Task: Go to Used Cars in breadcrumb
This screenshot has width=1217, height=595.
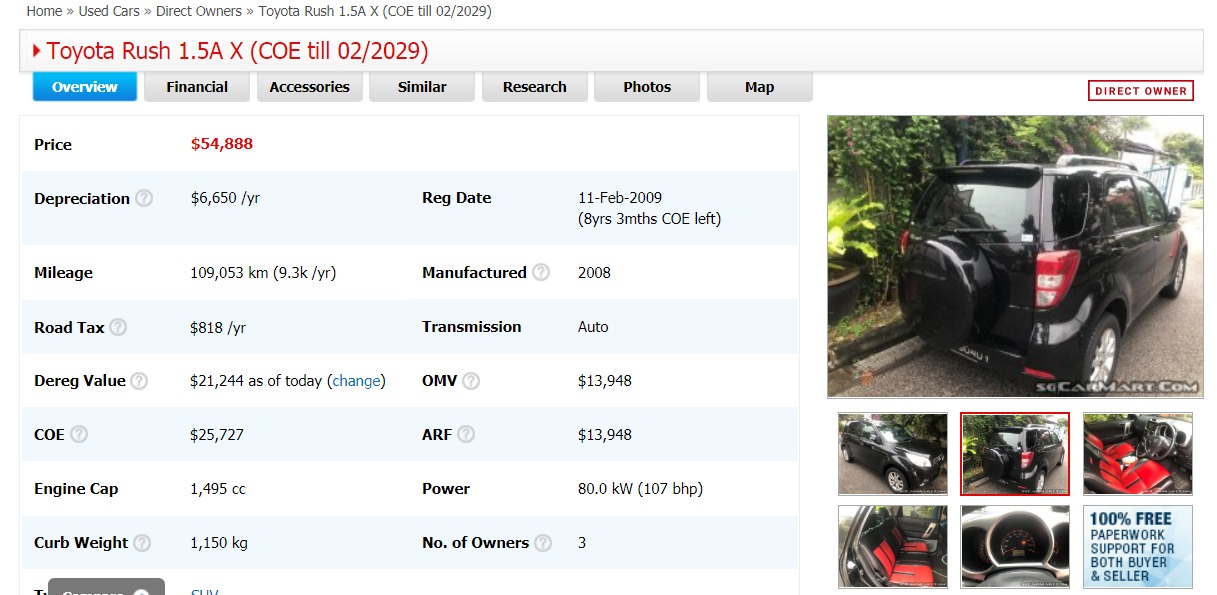Action: pyautogui.click(x=109, y=11)
